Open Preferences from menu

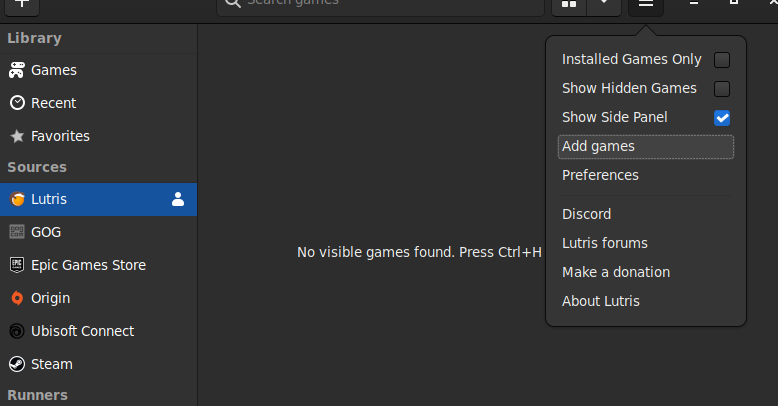[646, 175]
